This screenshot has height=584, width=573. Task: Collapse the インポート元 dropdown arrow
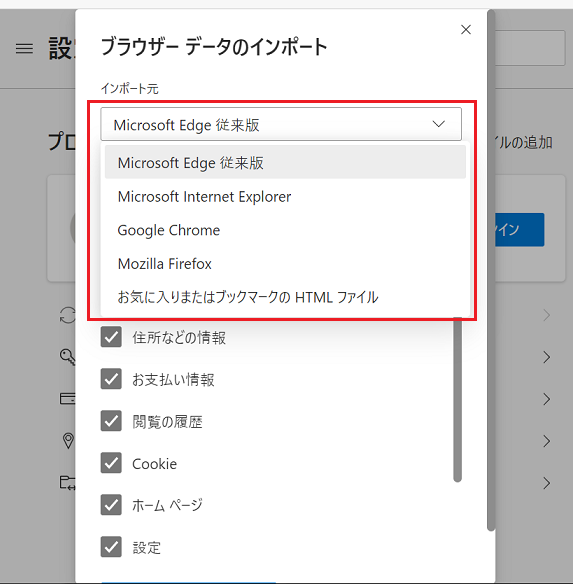pos(439,124)
